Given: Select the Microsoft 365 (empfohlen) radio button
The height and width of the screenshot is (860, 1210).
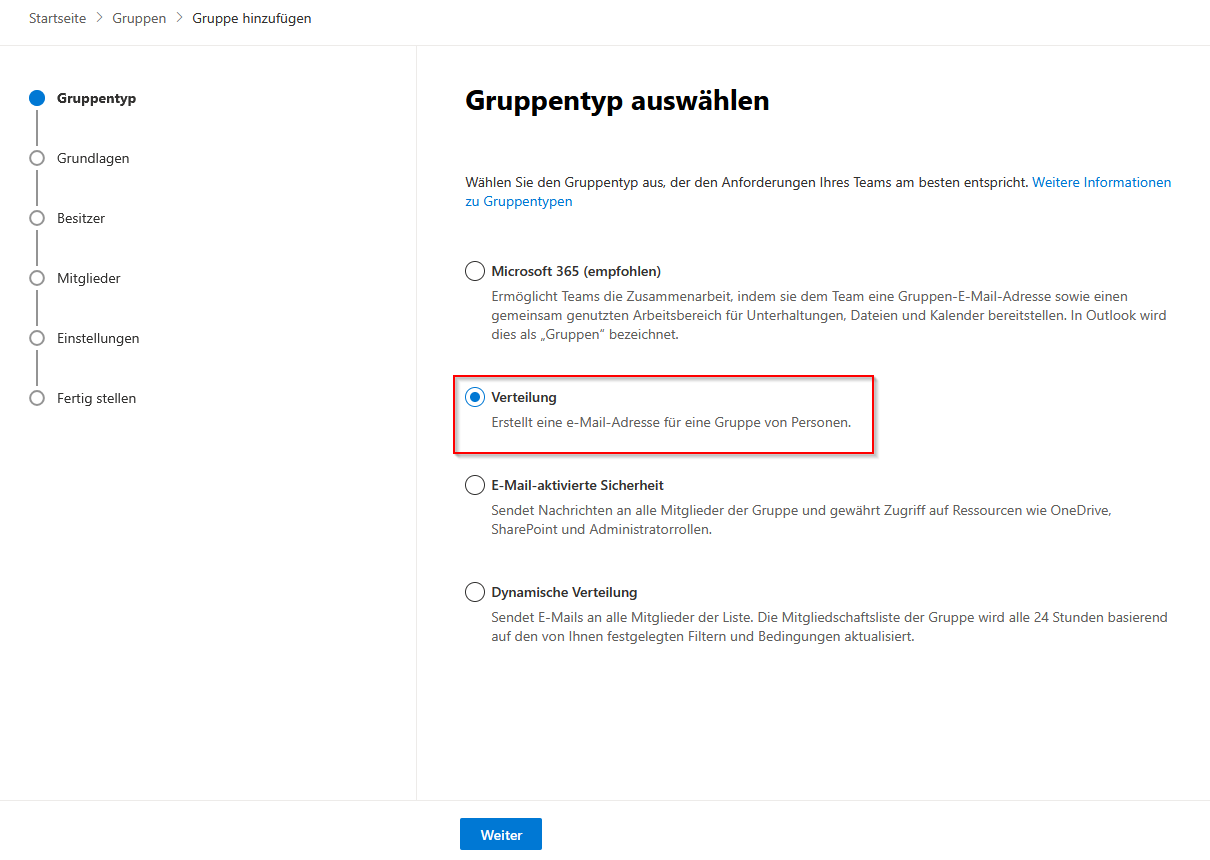Looking at the screenshot, I should [475, 271].
